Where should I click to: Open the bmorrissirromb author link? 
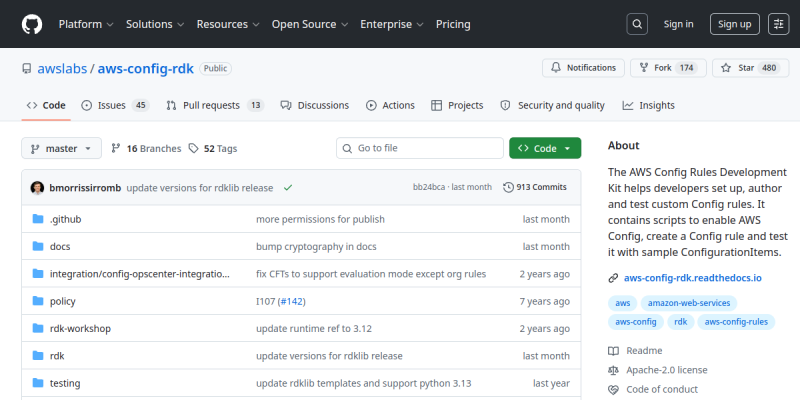[x=85, y=188]
